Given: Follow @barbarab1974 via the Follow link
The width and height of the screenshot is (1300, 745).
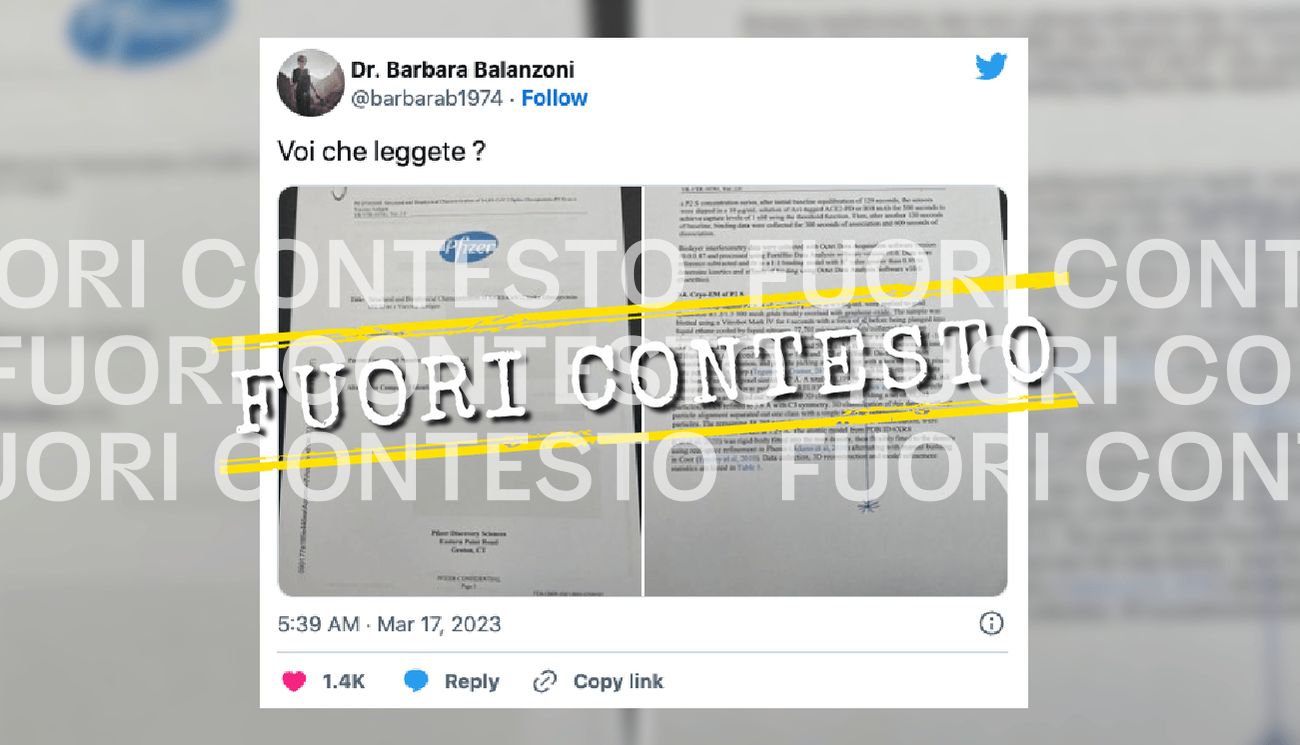Looking at the screenshot, I should click(554, 98).
